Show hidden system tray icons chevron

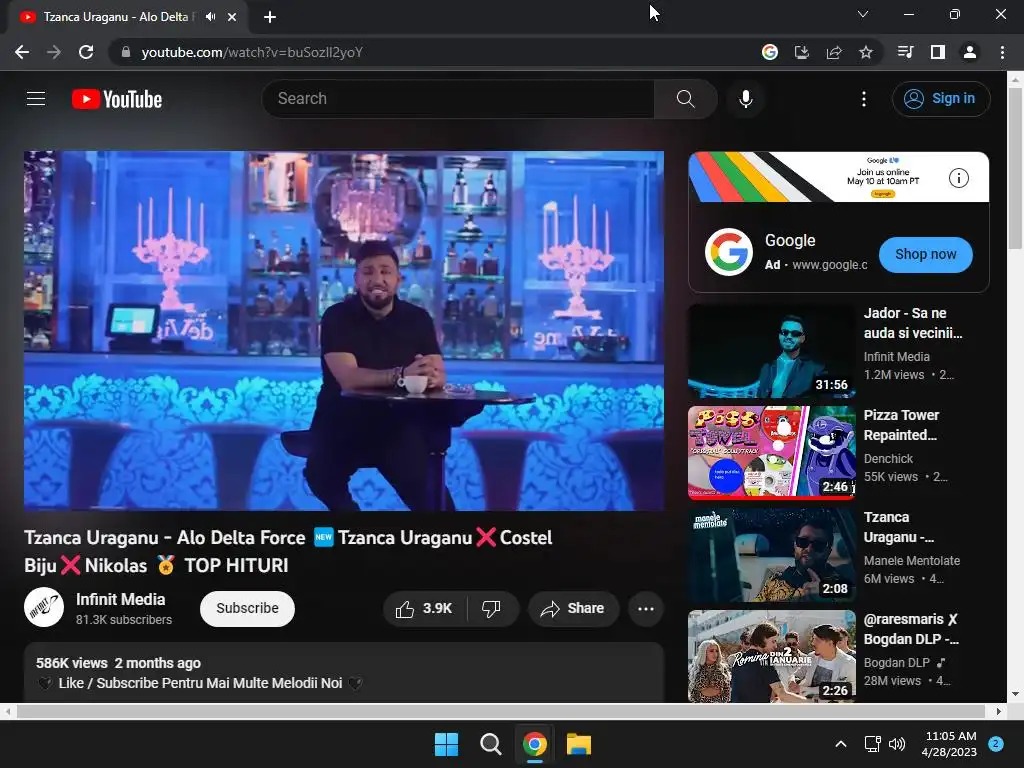841,744
